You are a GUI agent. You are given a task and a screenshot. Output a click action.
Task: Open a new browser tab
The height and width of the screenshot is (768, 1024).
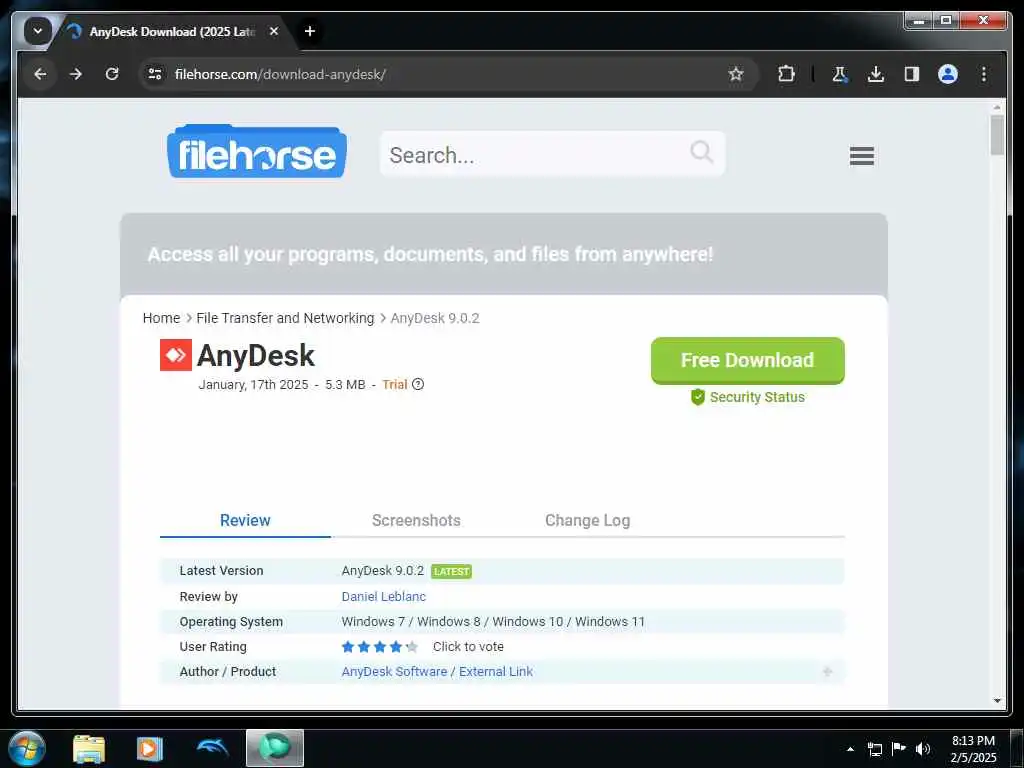tap(310, 31)
